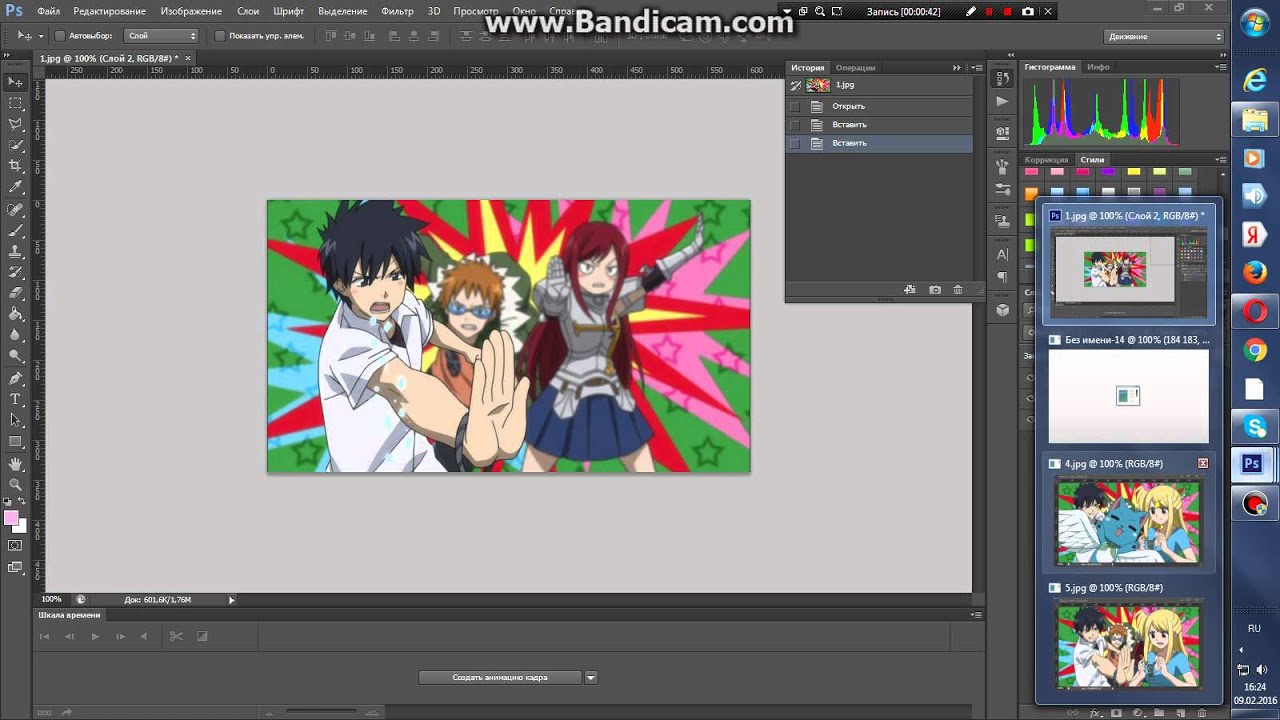The width and height of the screenshot is (1280, 720).
Task: Toggle history brush source for first Вставить state
Action: pyautogui.click(x=795, y=125)
